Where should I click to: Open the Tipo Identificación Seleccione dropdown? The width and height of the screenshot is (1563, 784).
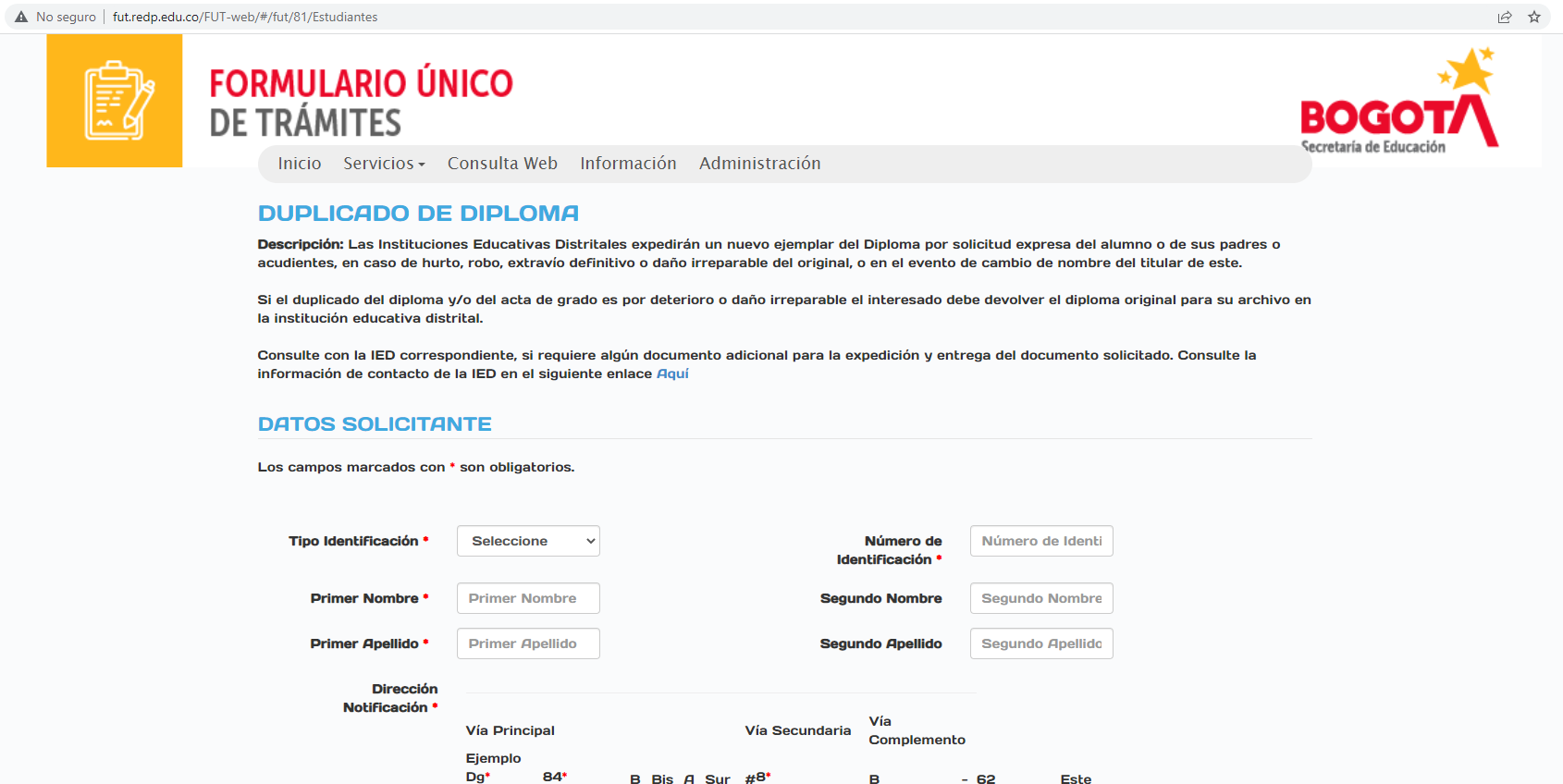pyautogui.click(x=528, y=541)
